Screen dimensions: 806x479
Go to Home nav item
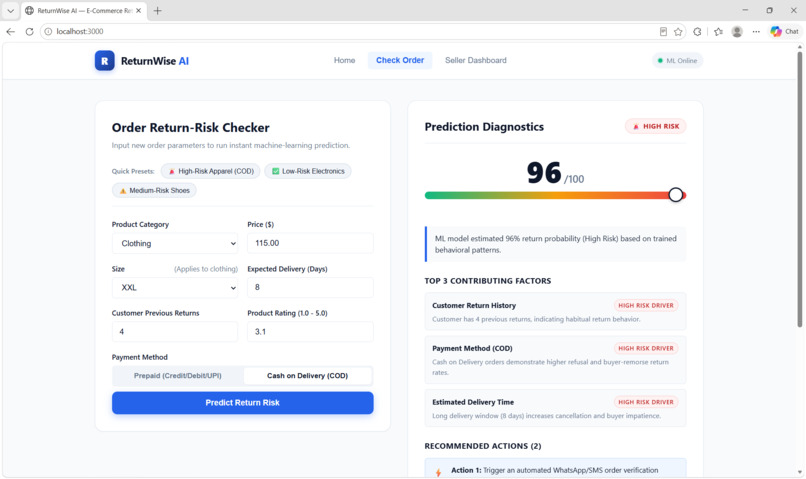click(344, 60)
